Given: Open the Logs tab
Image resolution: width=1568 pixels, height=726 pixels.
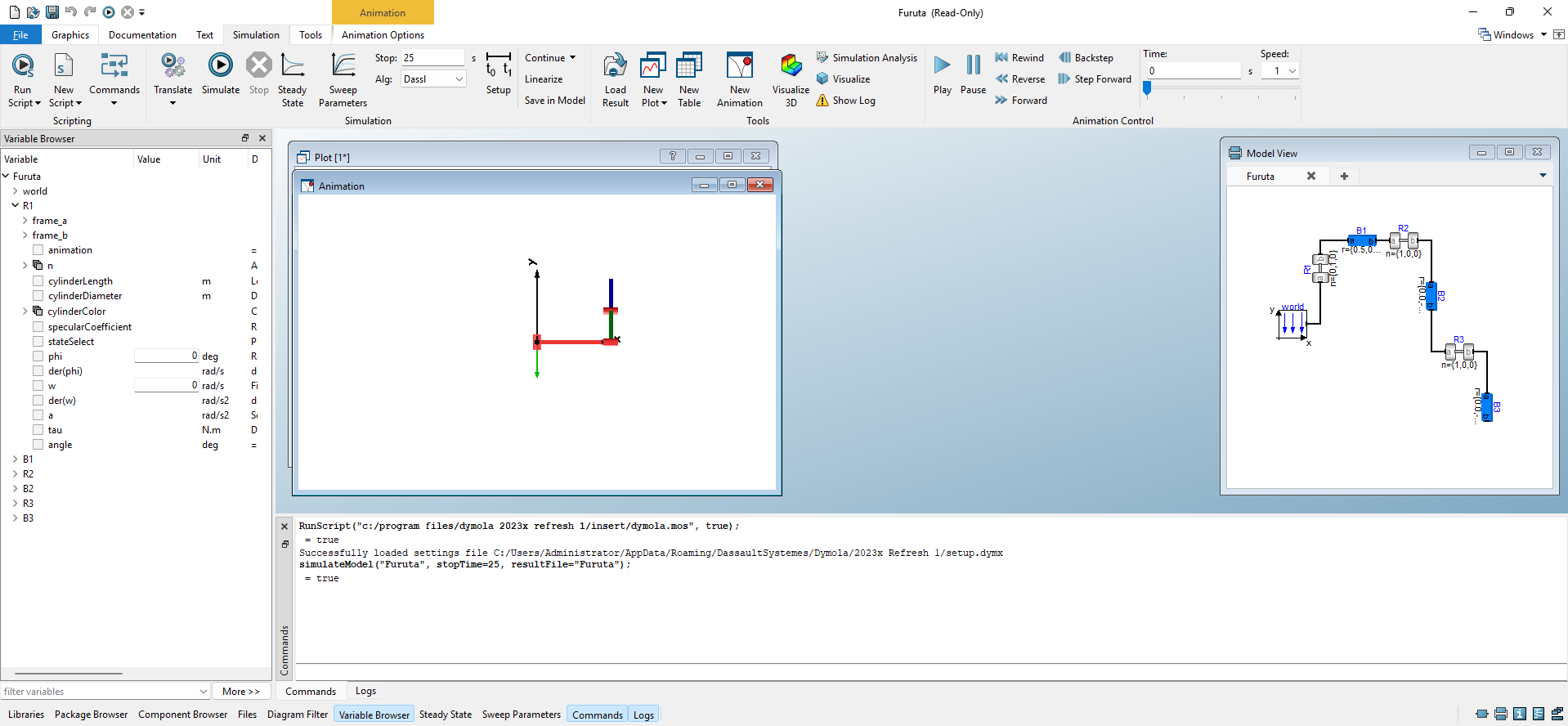Looking at the screenshot, I should tap(365, 692).
